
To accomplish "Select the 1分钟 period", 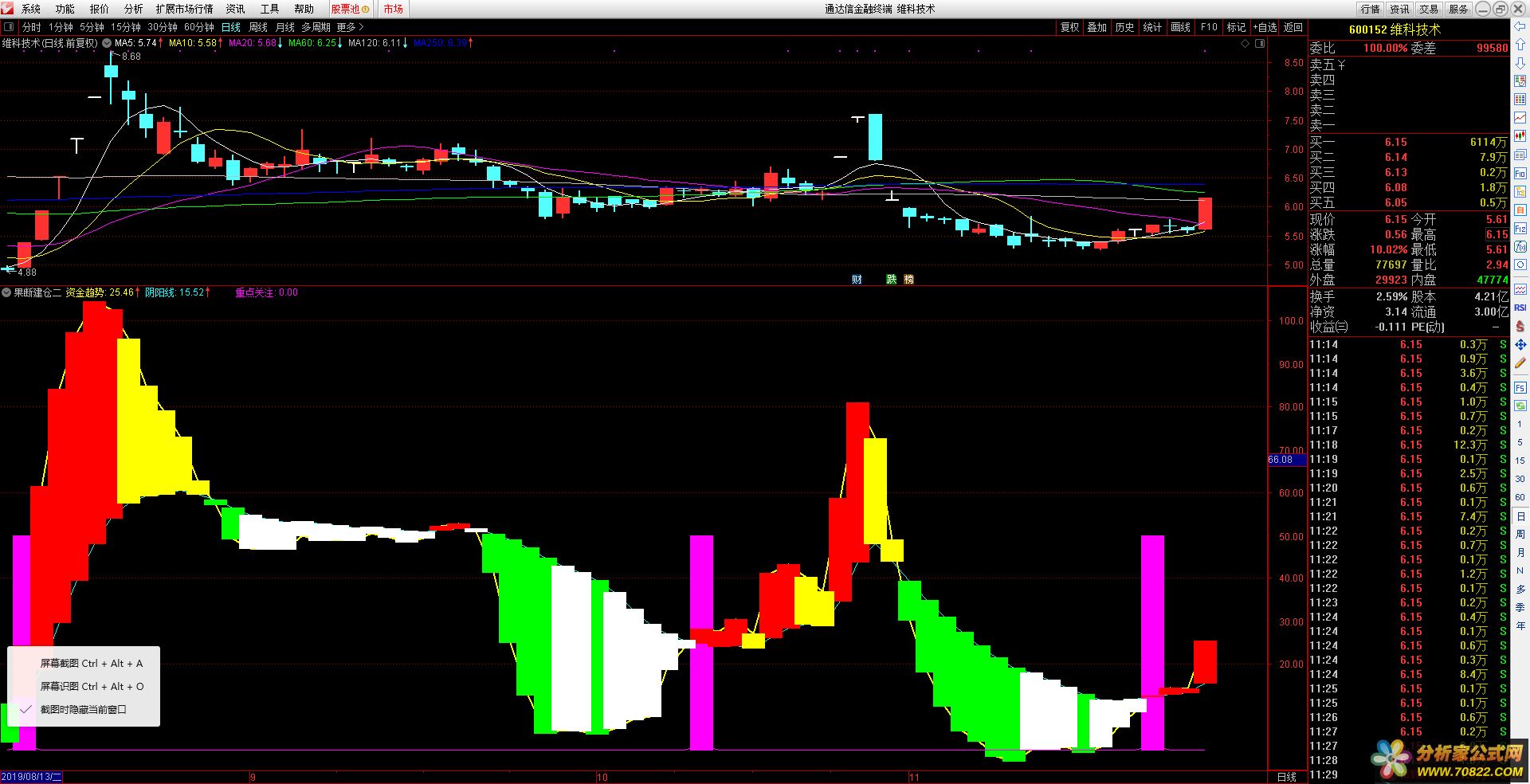I will point(61,27).
